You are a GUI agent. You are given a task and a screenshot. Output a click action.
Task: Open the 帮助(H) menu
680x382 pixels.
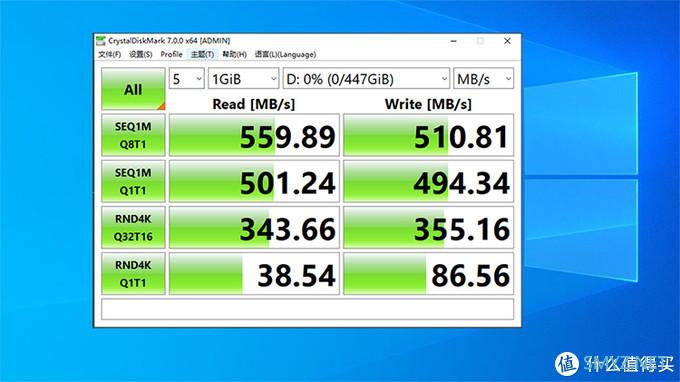click(x=234, y=54)
